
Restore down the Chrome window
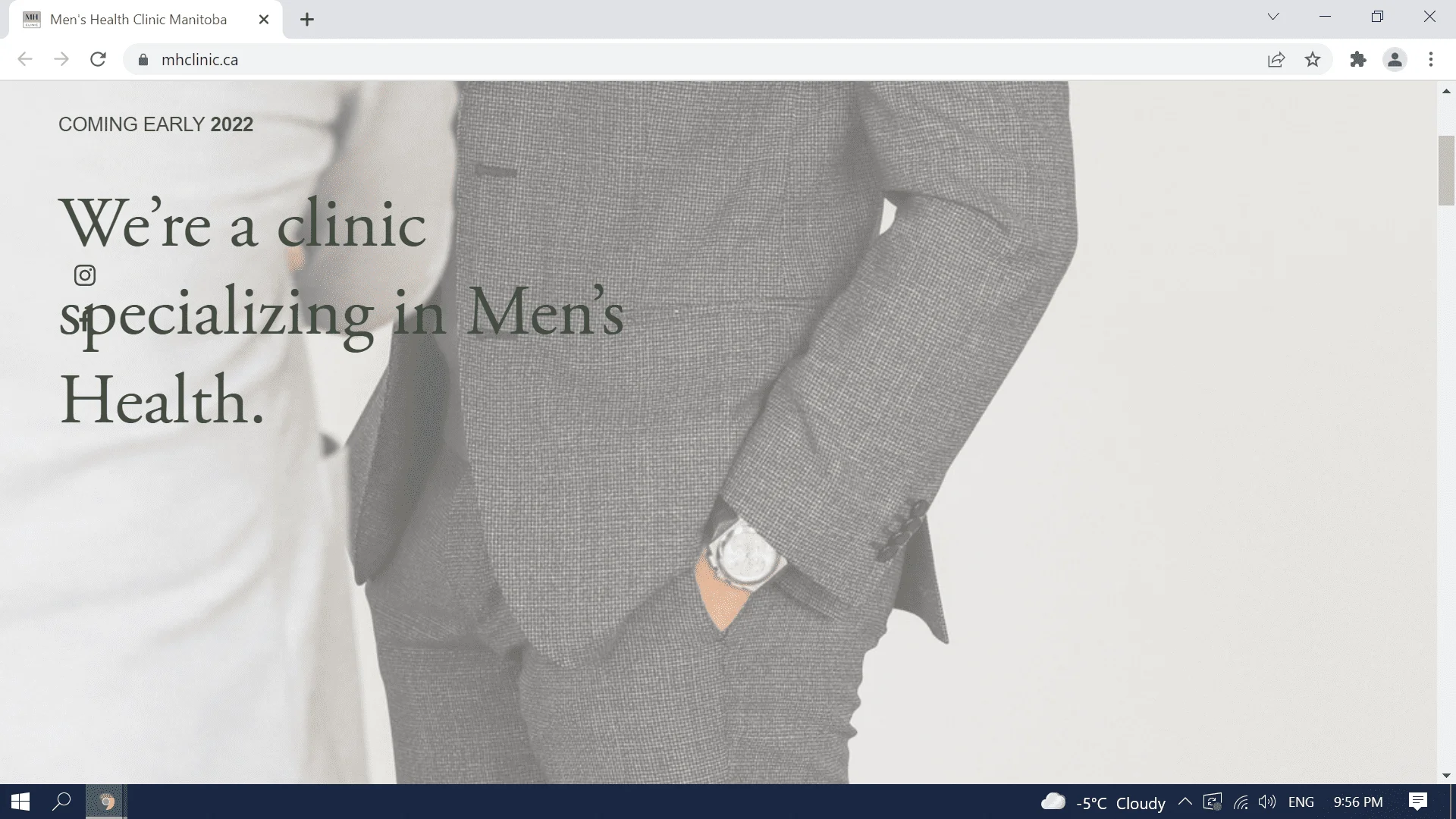1378,17
